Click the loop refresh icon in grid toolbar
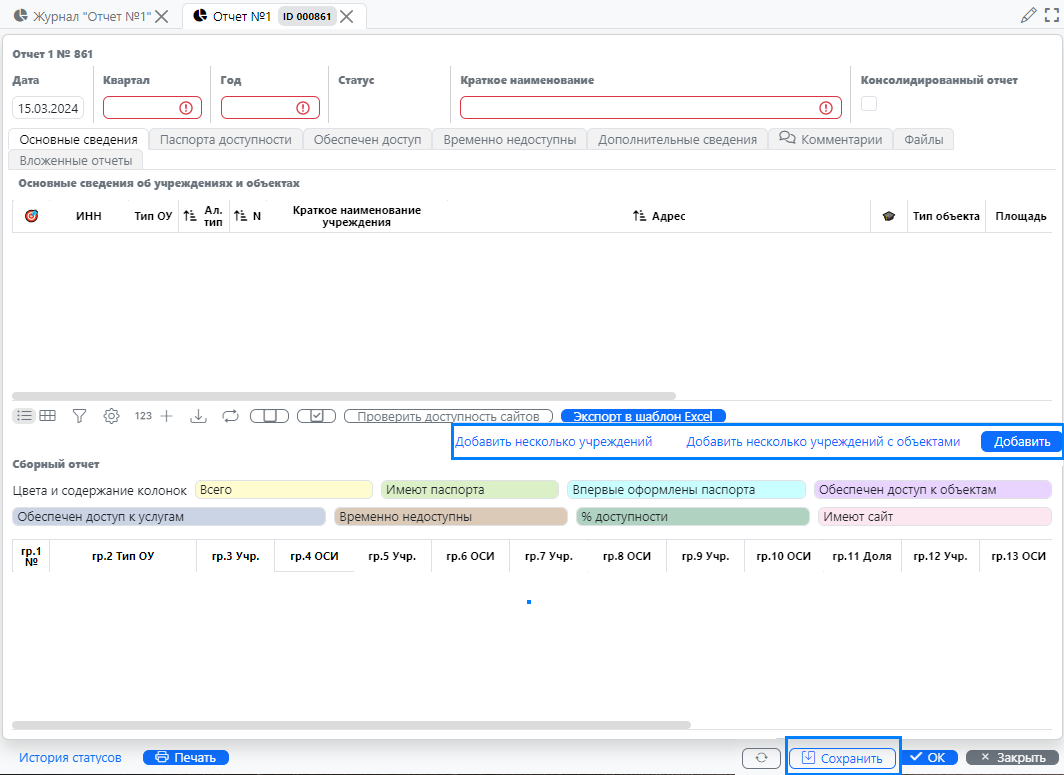The height and width of the screenshot is (775, 1064). 231,416
